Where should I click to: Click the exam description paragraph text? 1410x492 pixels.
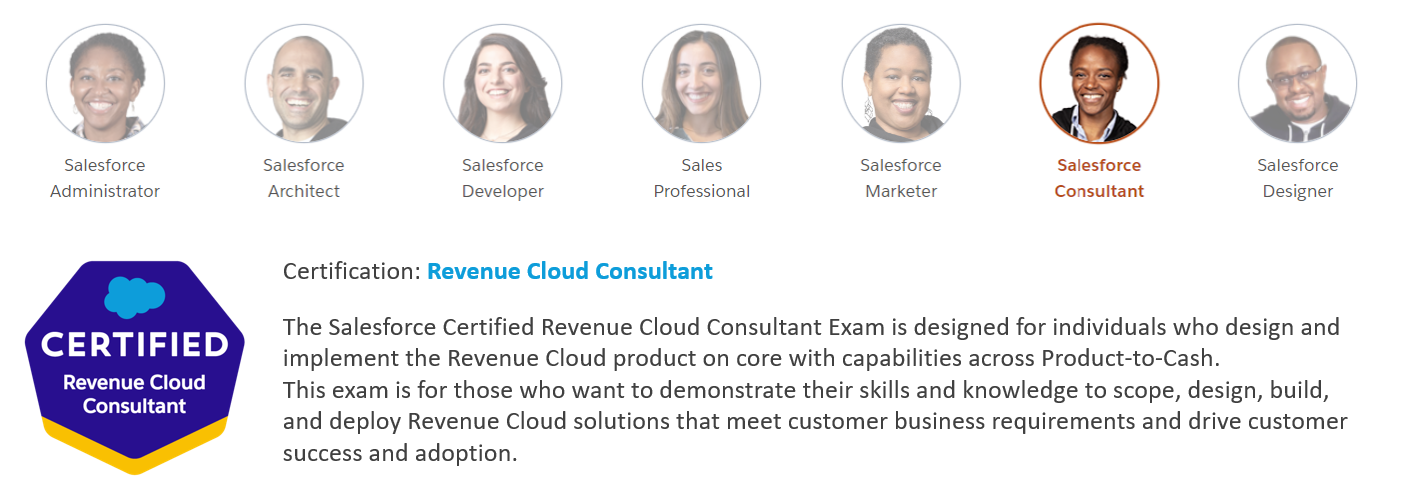tap(812, 390)
